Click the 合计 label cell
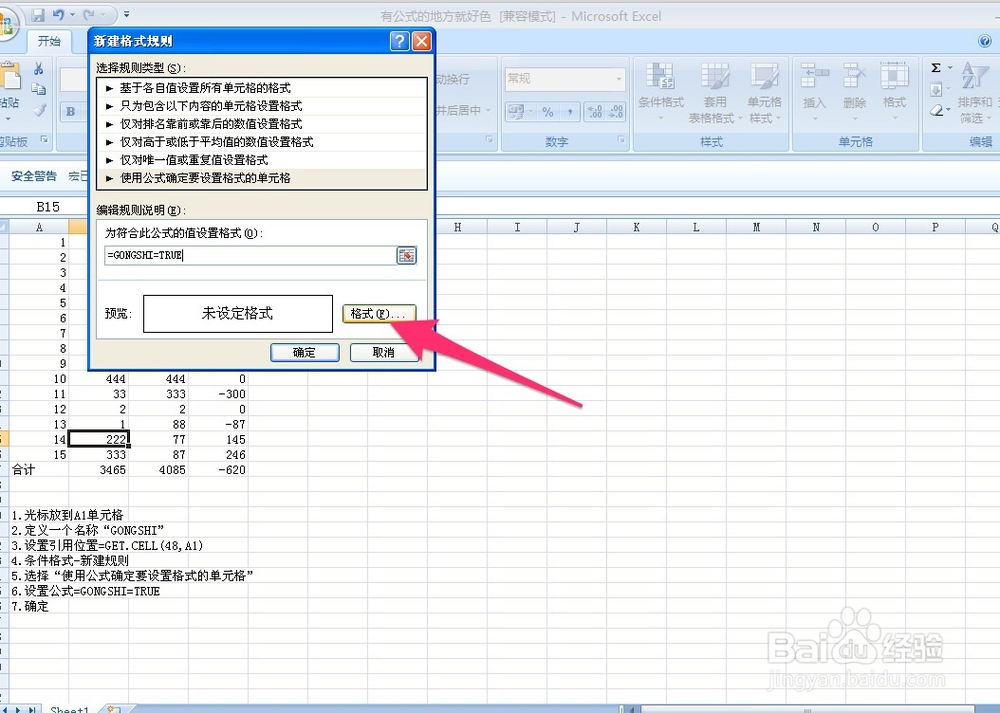Image resolution: width=1000 pixels, height=713 pixels. click(39, 470)
